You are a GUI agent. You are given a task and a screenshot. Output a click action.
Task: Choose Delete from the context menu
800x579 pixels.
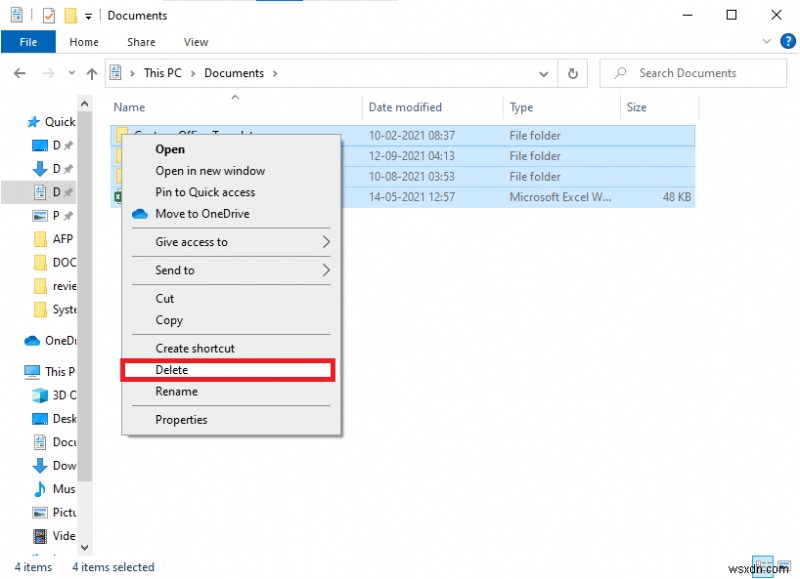point(228,370)
